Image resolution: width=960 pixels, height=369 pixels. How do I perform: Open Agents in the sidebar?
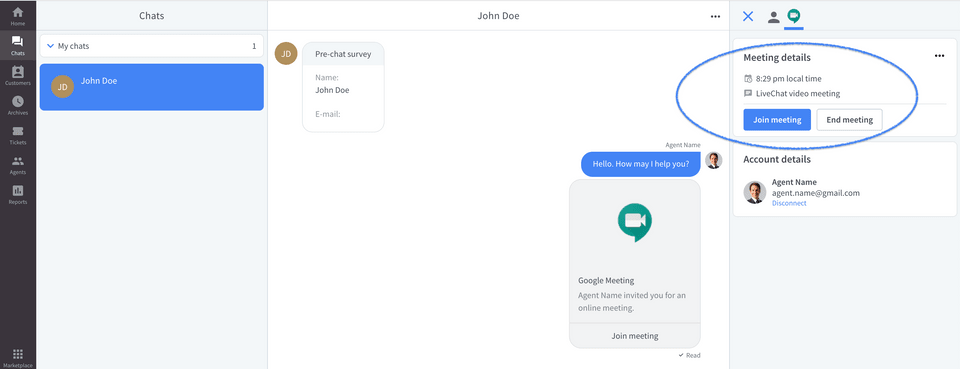tap(18, 165)
